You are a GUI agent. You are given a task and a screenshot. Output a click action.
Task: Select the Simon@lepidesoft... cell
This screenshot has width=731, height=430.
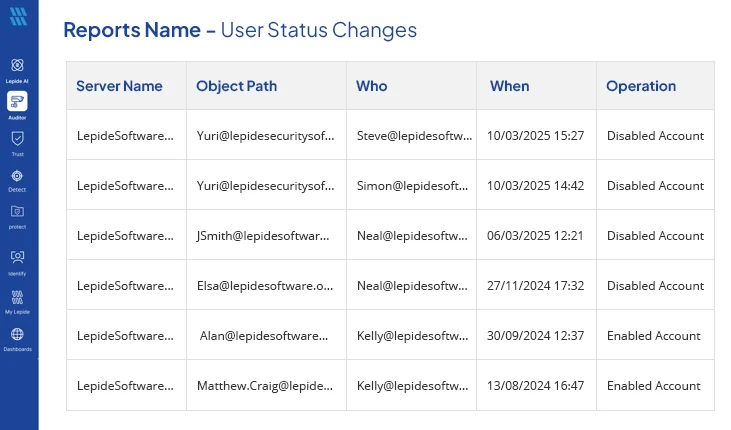(x=412, y=186)
